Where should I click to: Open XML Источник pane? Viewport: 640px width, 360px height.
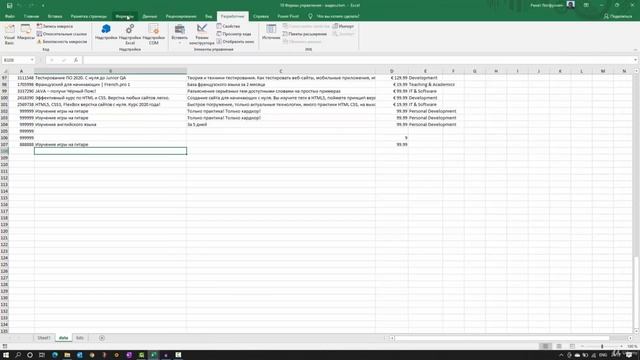271,32
